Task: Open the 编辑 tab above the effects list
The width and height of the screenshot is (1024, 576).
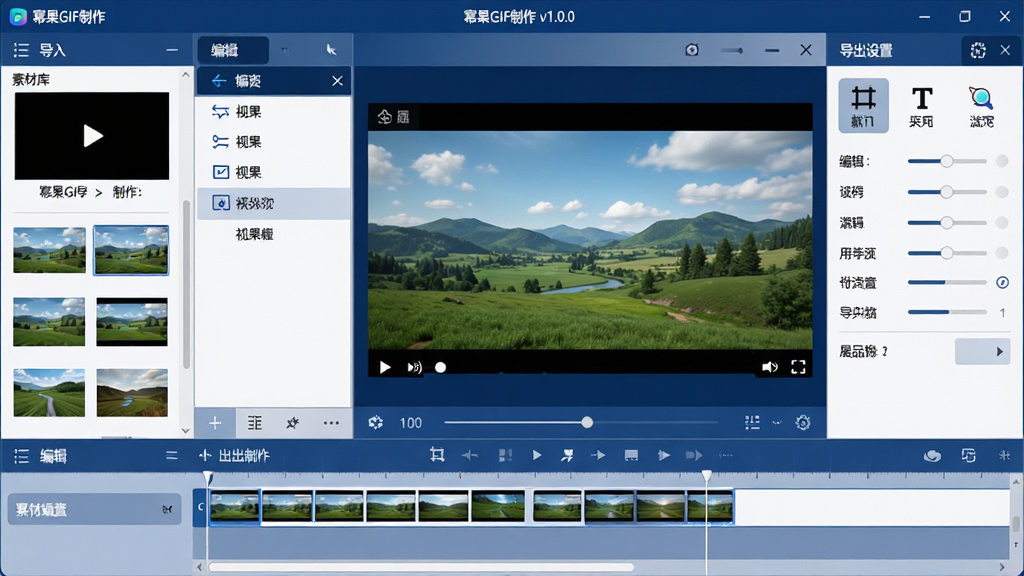Action: click(x=232, y=50)
